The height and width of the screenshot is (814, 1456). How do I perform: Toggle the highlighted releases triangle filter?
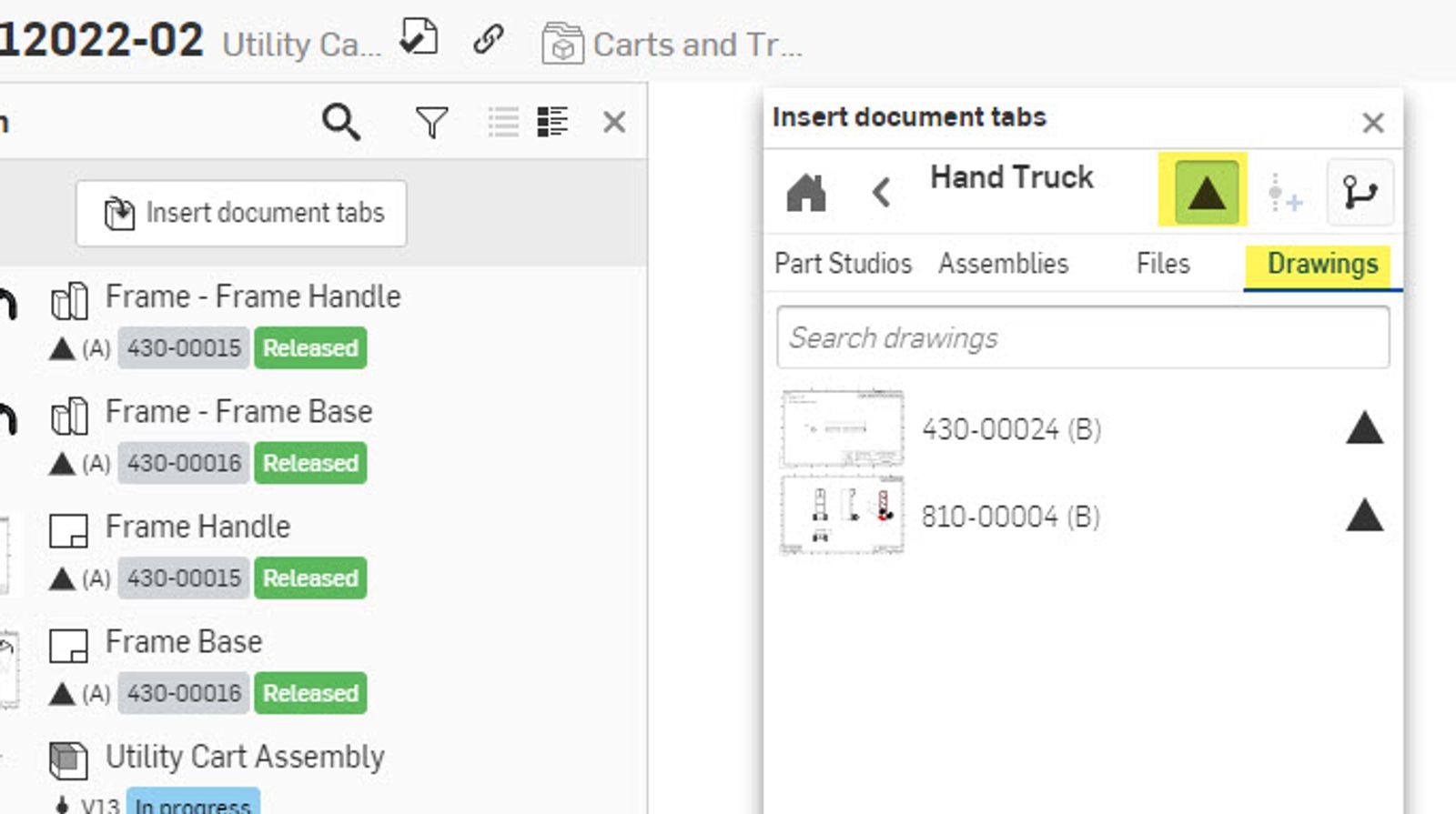pos(1206,192)
